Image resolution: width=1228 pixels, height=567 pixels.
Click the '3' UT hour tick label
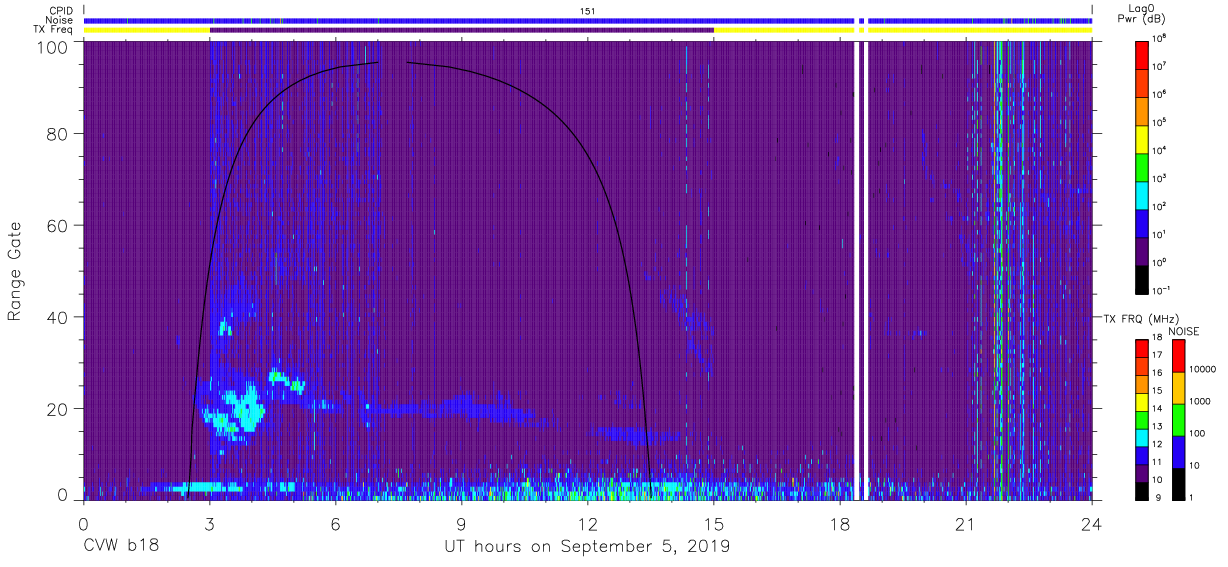point(209,524)
